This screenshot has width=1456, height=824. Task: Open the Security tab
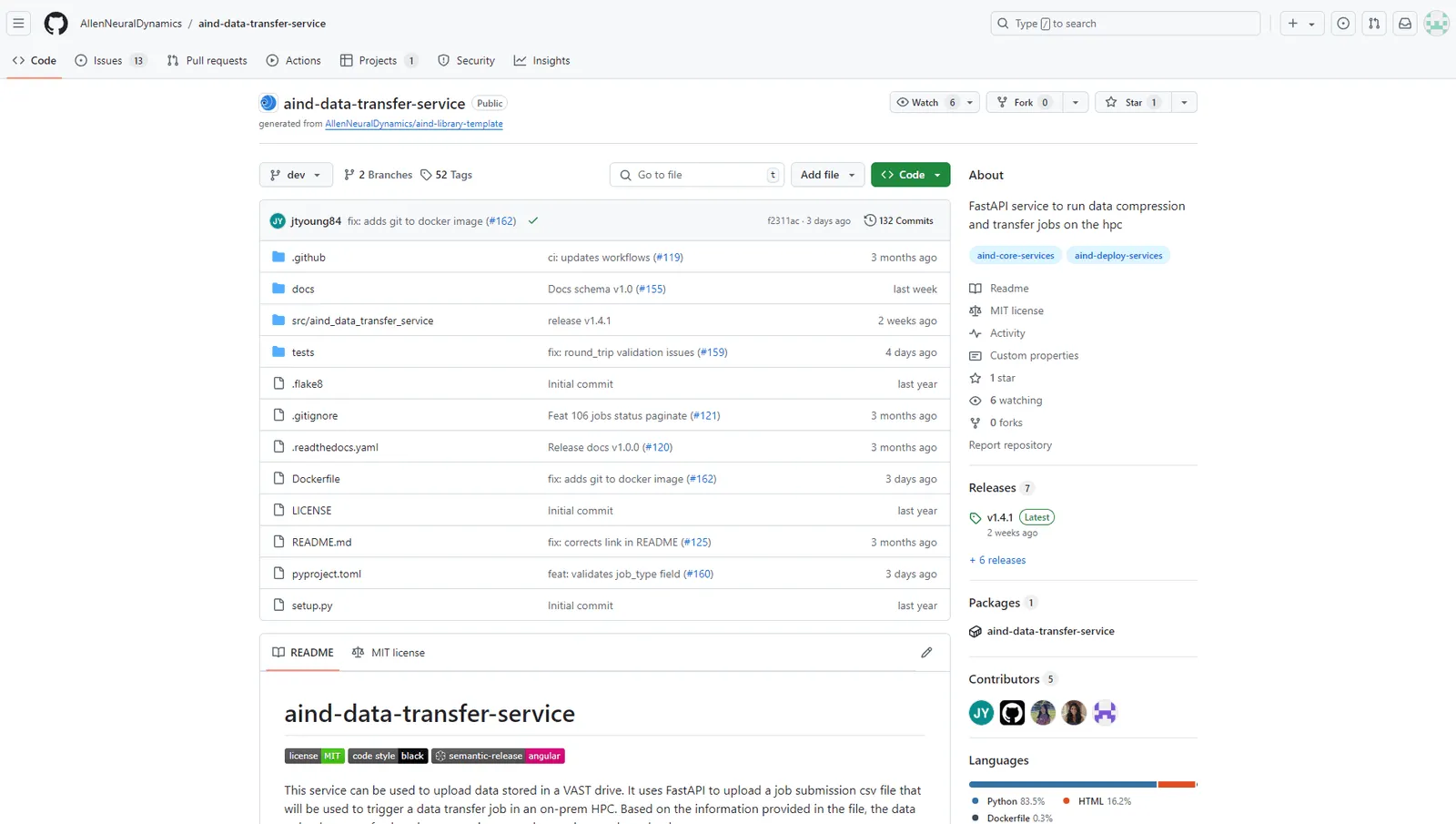pyautogui.click(x=466, y=61)
